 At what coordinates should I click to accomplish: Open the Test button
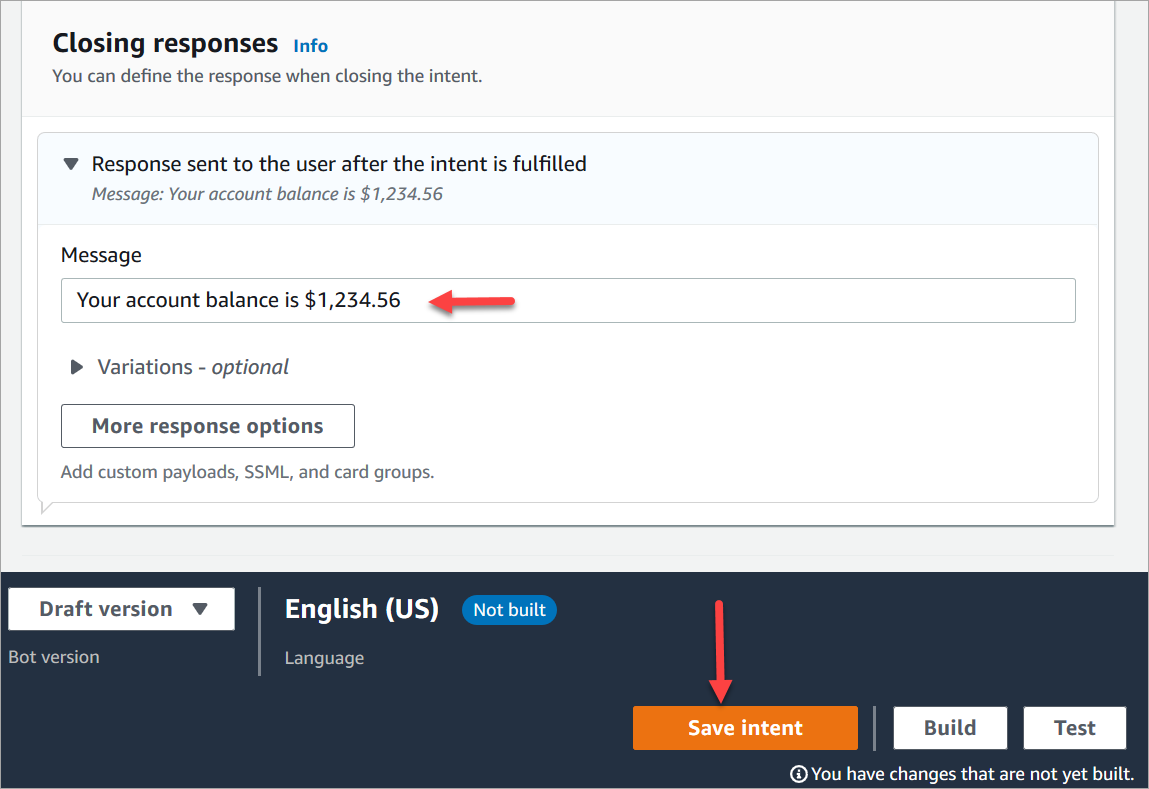[1074, 728]
